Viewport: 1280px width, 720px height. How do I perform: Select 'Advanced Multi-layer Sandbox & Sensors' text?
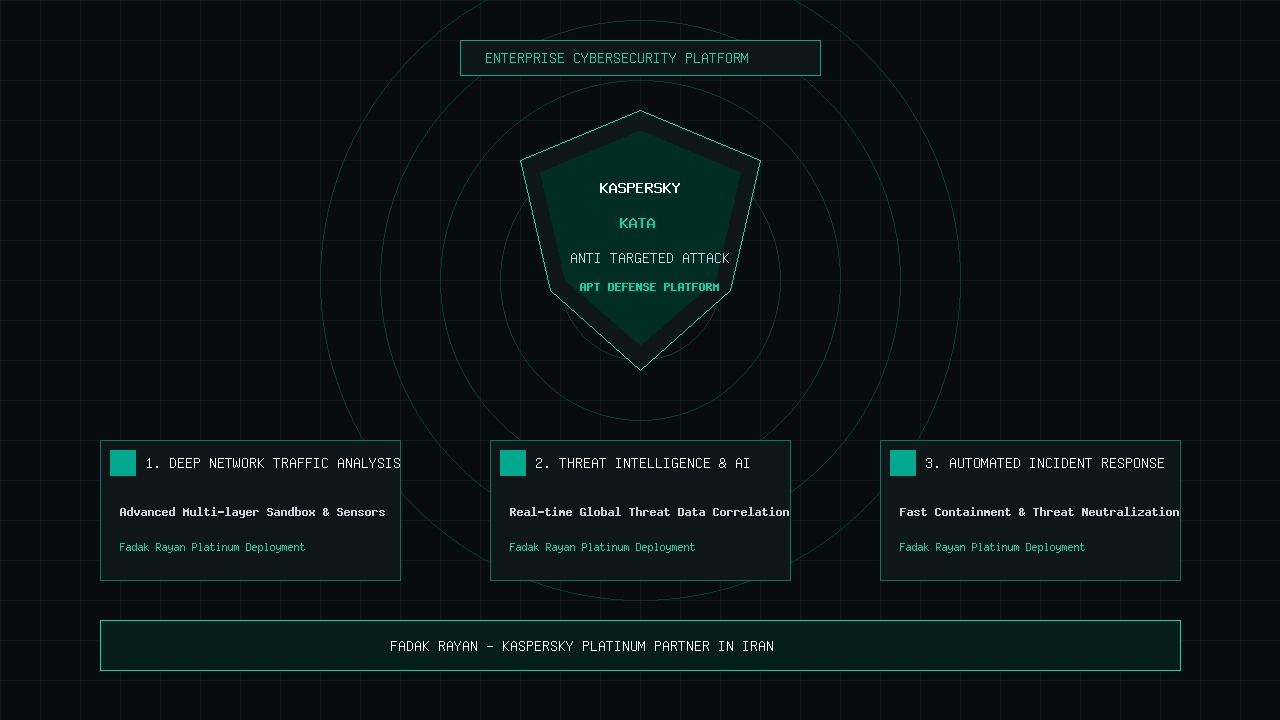[252, 512]
